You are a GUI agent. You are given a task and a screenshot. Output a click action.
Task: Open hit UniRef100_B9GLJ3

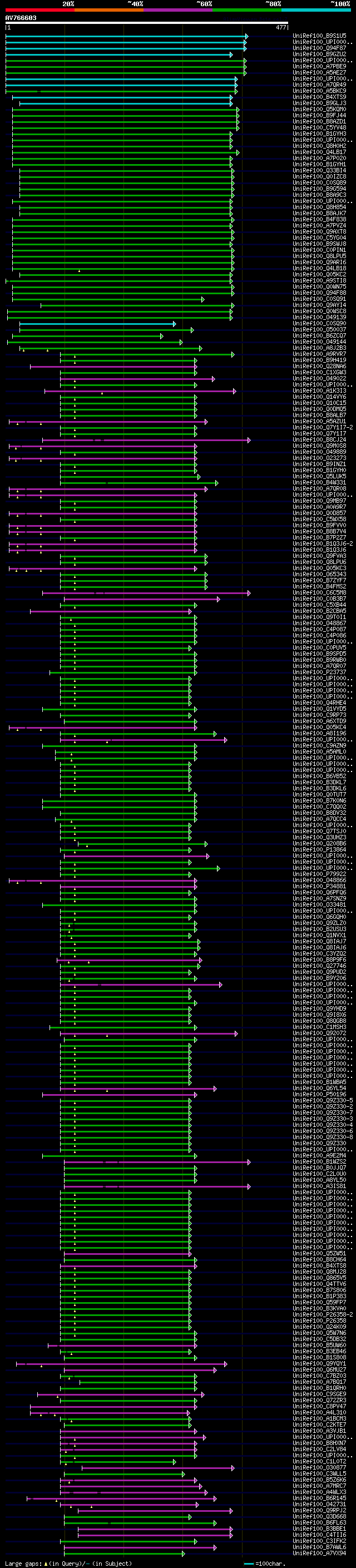coord(319,103)
